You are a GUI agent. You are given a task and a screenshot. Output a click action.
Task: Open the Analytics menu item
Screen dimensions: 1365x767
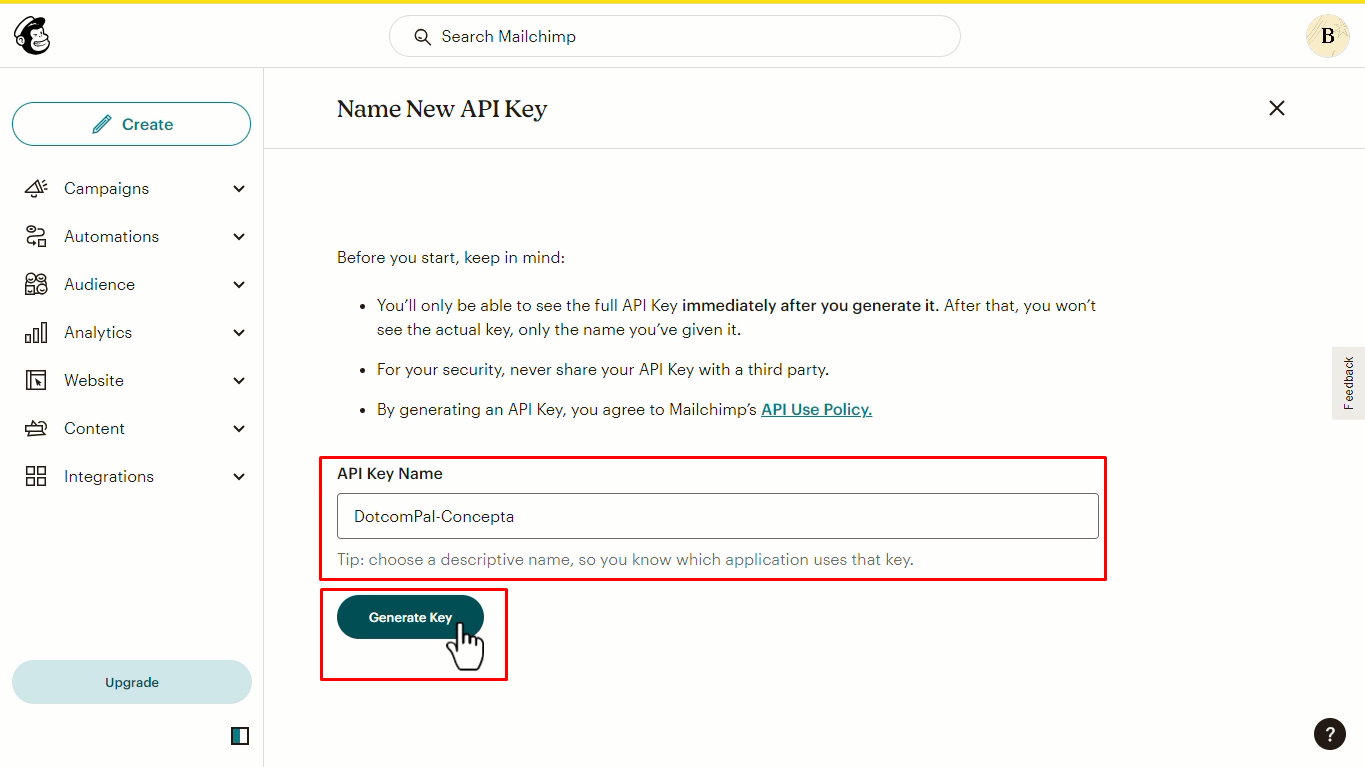132,332
